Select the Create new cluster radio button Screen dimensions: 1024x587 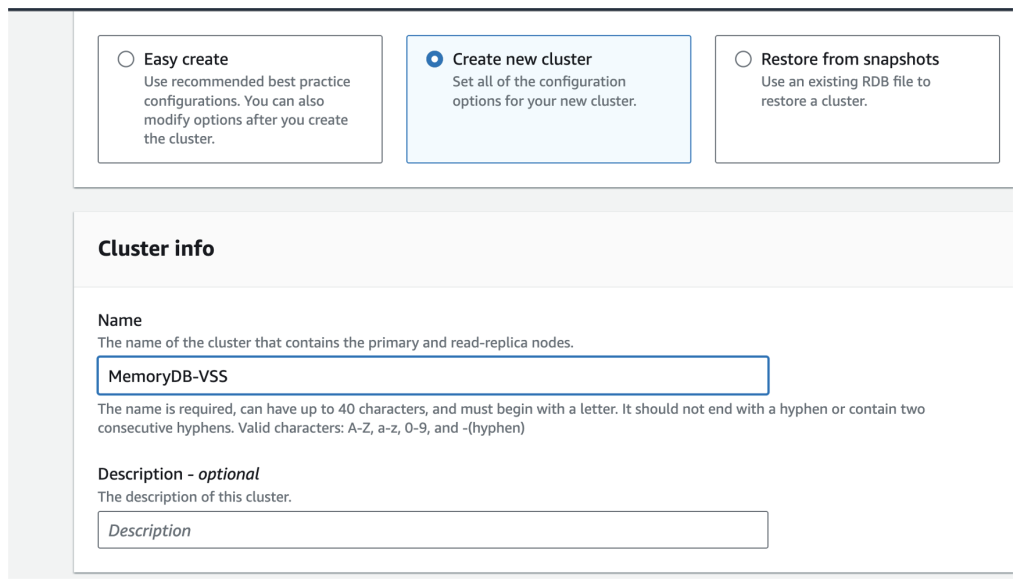pyautogui.click(x=434, y=60)
